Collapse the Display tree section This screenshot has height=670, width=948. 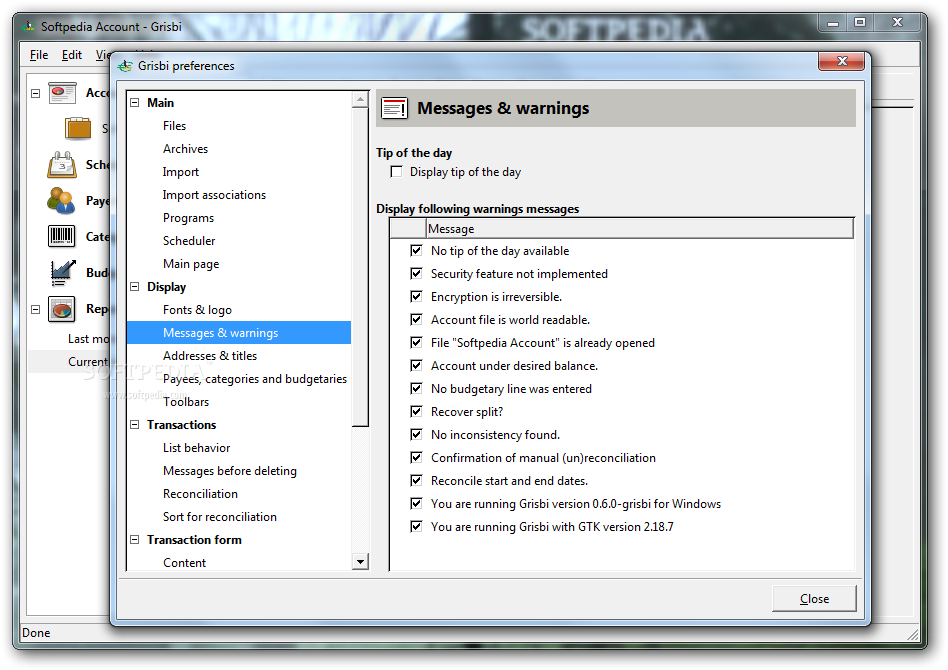(x=135, y=287)
